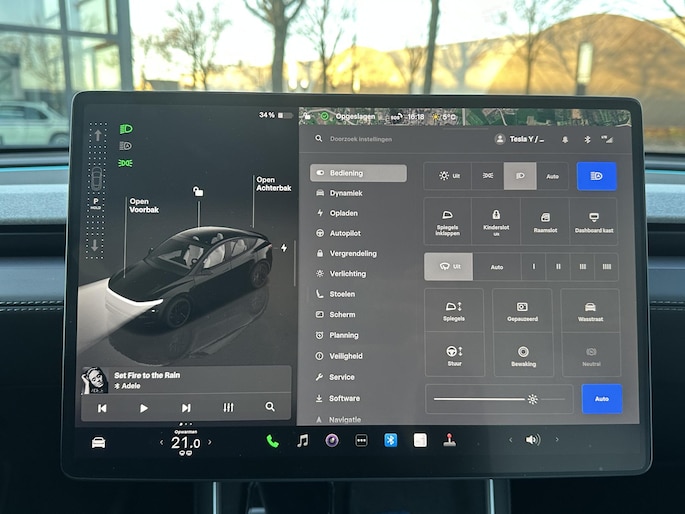Turn wipers to Uit
The height and width of the screenshot is (514, 685).
[x=449, y=267]
